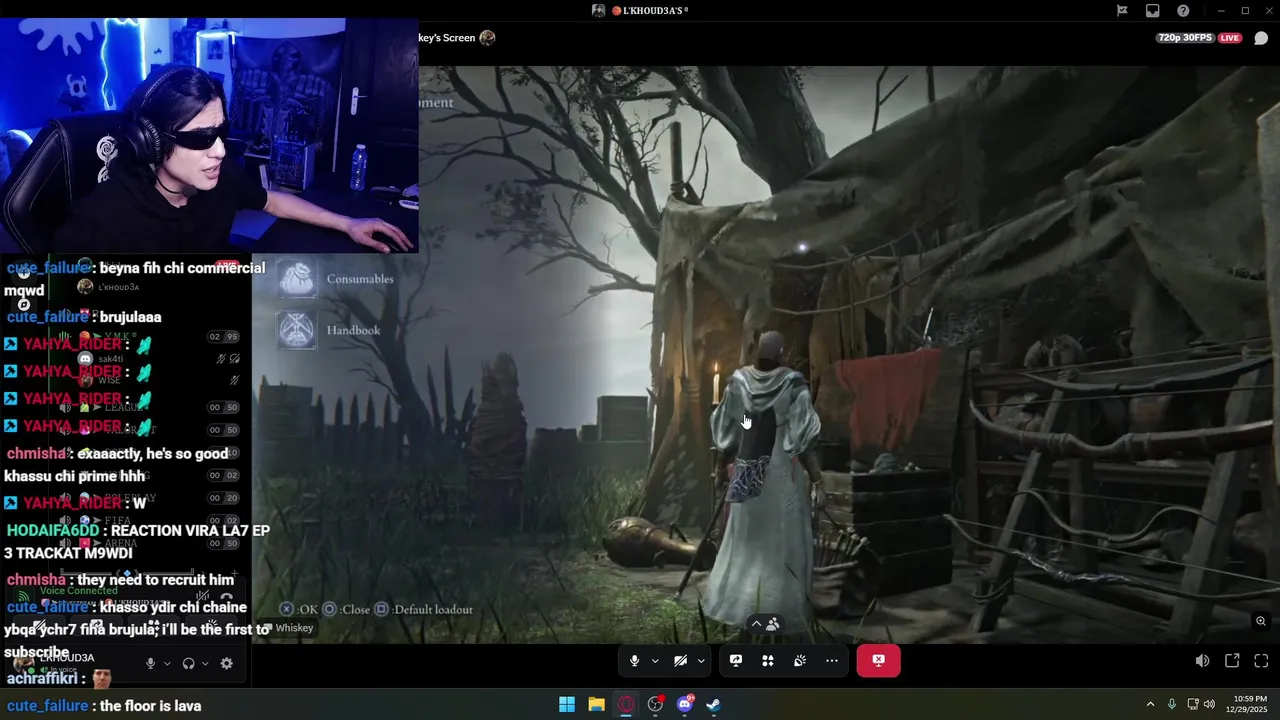Open camera options arrow in call bar

701,661
